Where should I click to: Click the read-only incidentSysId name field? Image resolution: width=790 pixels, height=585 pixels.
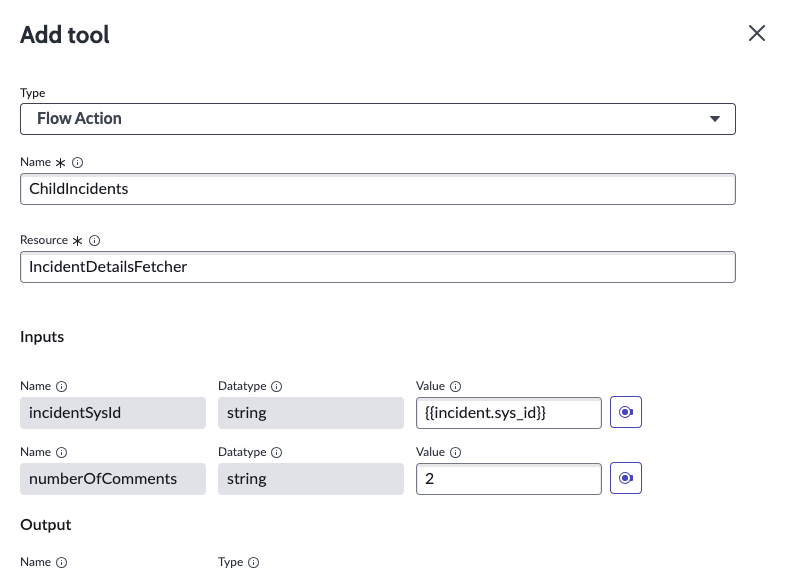click(113, 413)
